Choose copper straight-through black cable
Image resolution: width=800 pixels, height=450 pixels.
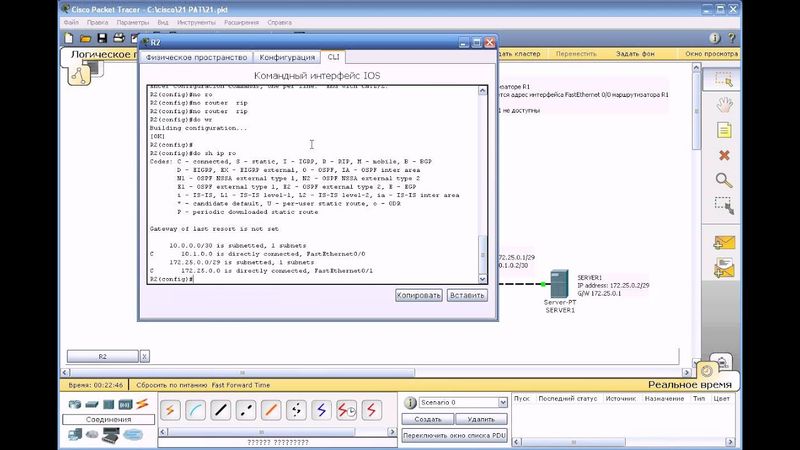[220, 410]
